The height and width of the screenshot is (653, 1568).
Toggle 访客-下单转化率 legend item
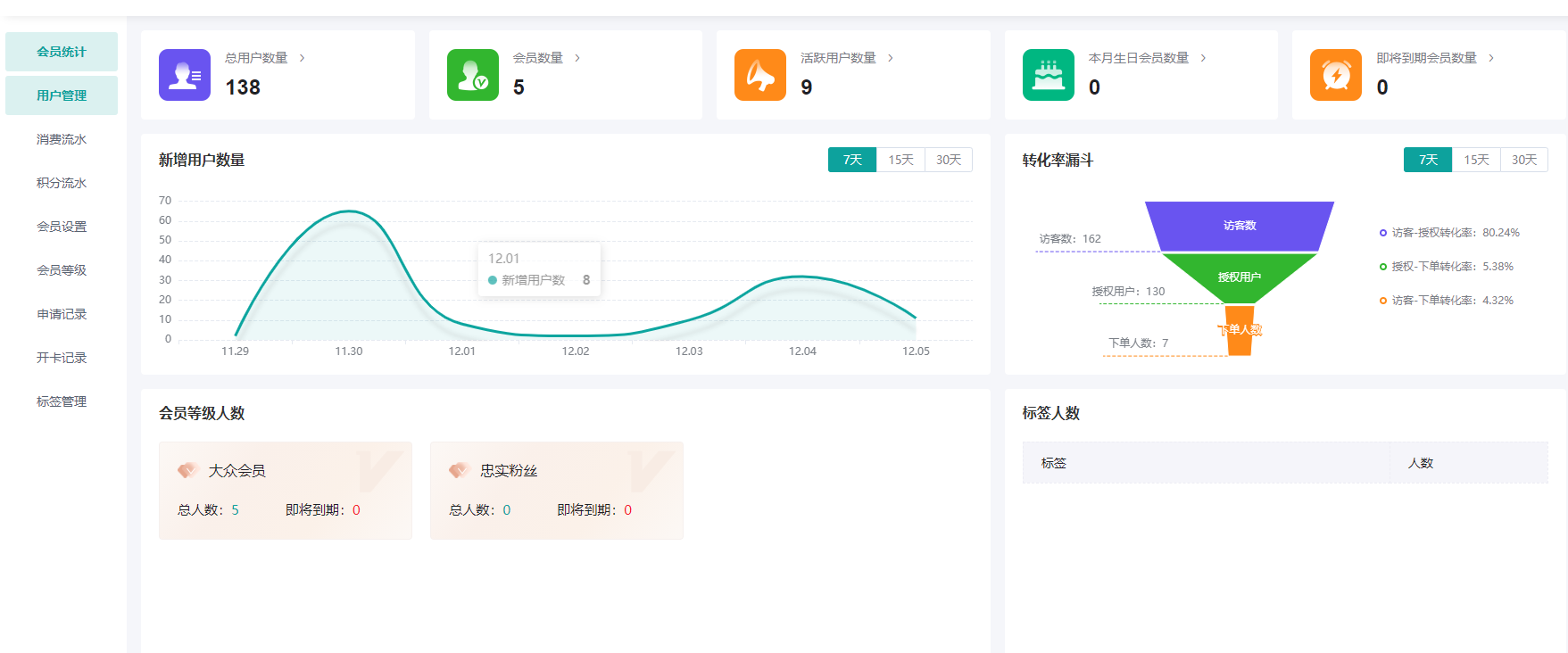[x=1447, y=301]
